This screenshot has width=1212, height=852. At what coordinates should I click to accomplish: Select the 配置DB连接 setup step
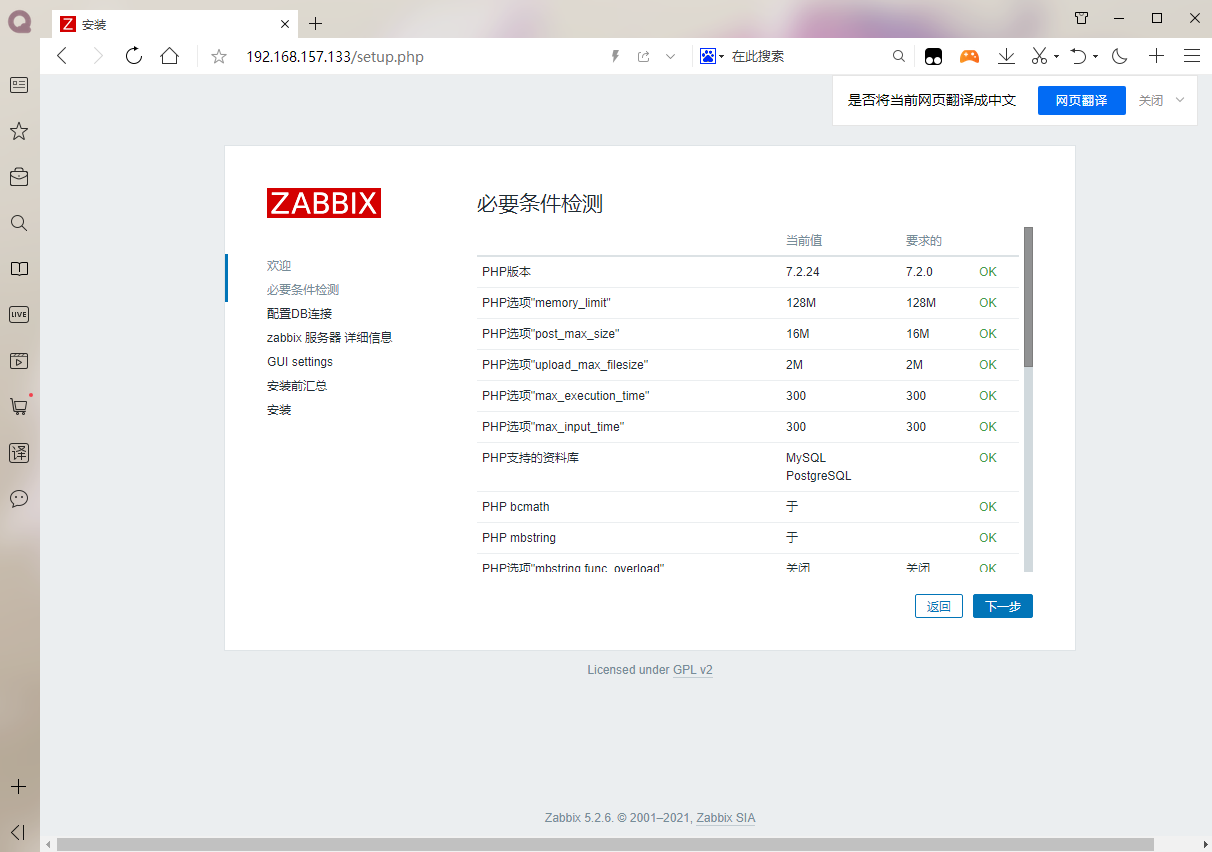pos(299,314)
